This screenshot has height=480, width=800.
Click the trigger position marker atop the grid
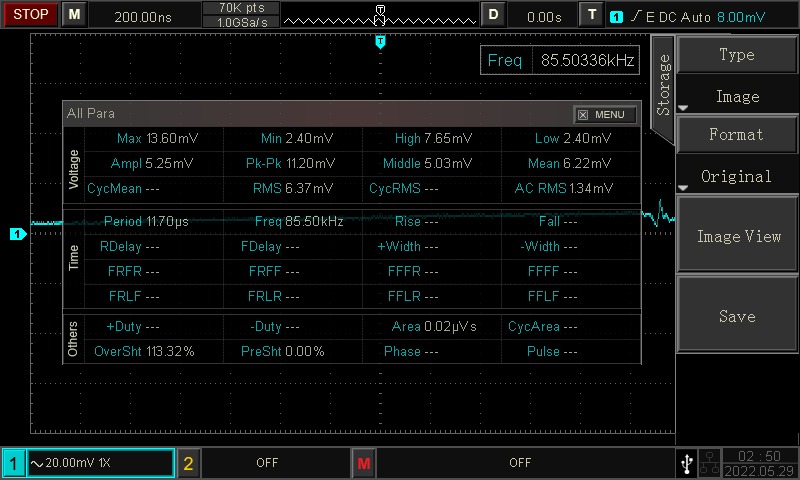[x=380, y=41]
